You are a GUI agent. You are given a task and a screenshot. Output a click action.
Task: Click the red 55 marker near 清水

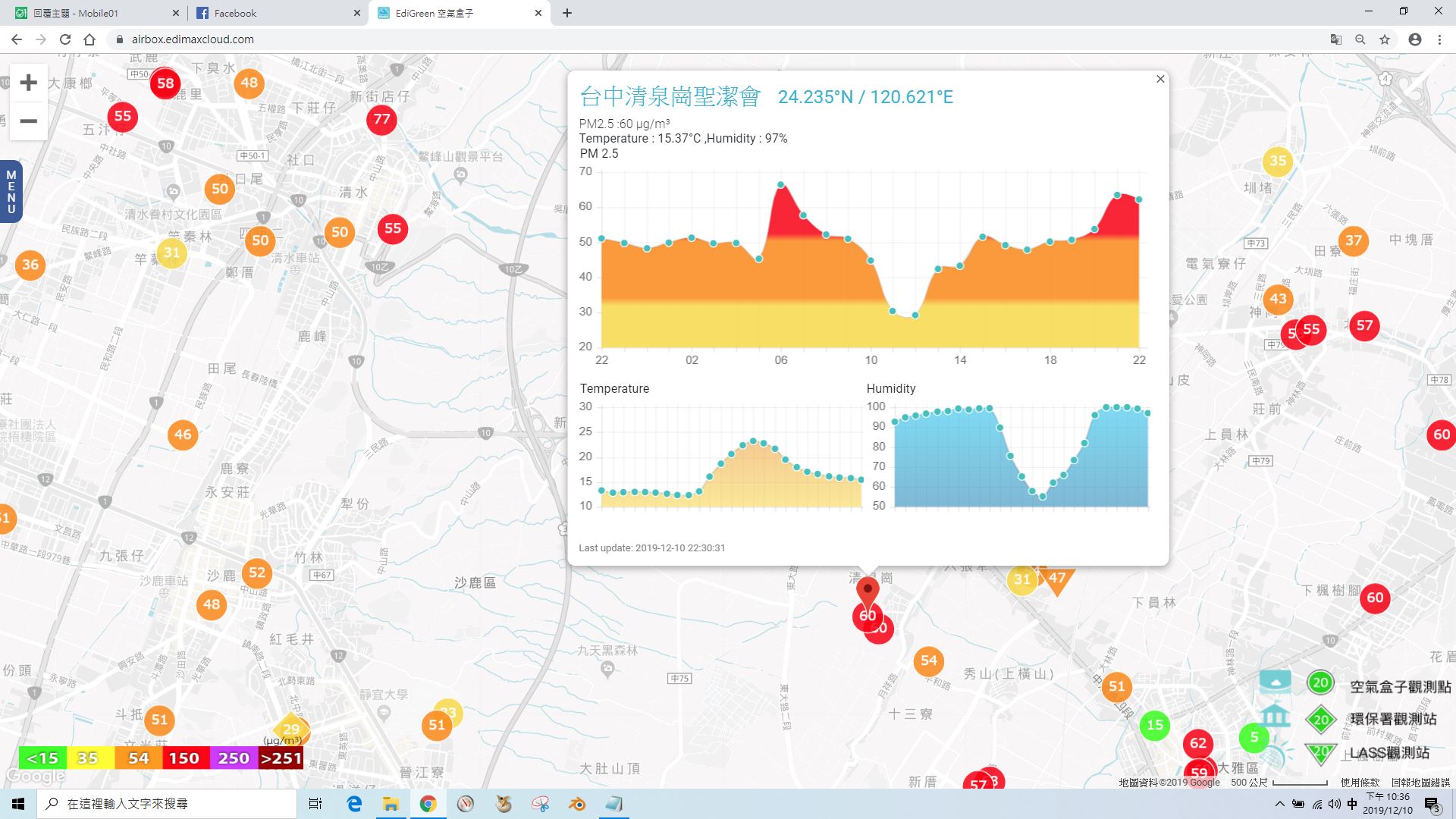coord(392,228)
